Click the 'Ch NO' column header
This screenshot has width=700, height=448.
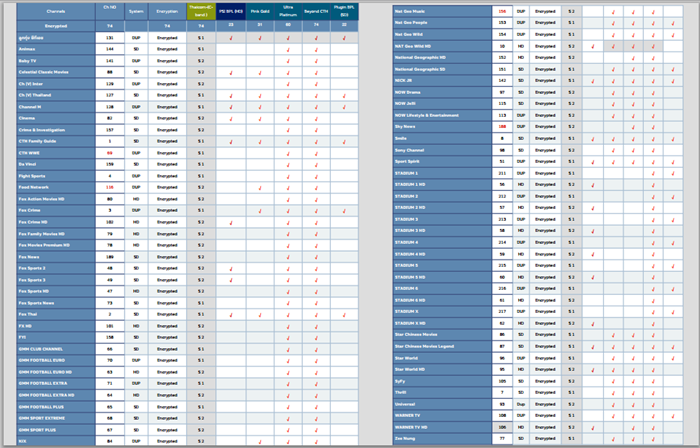(x=110, y=12)
